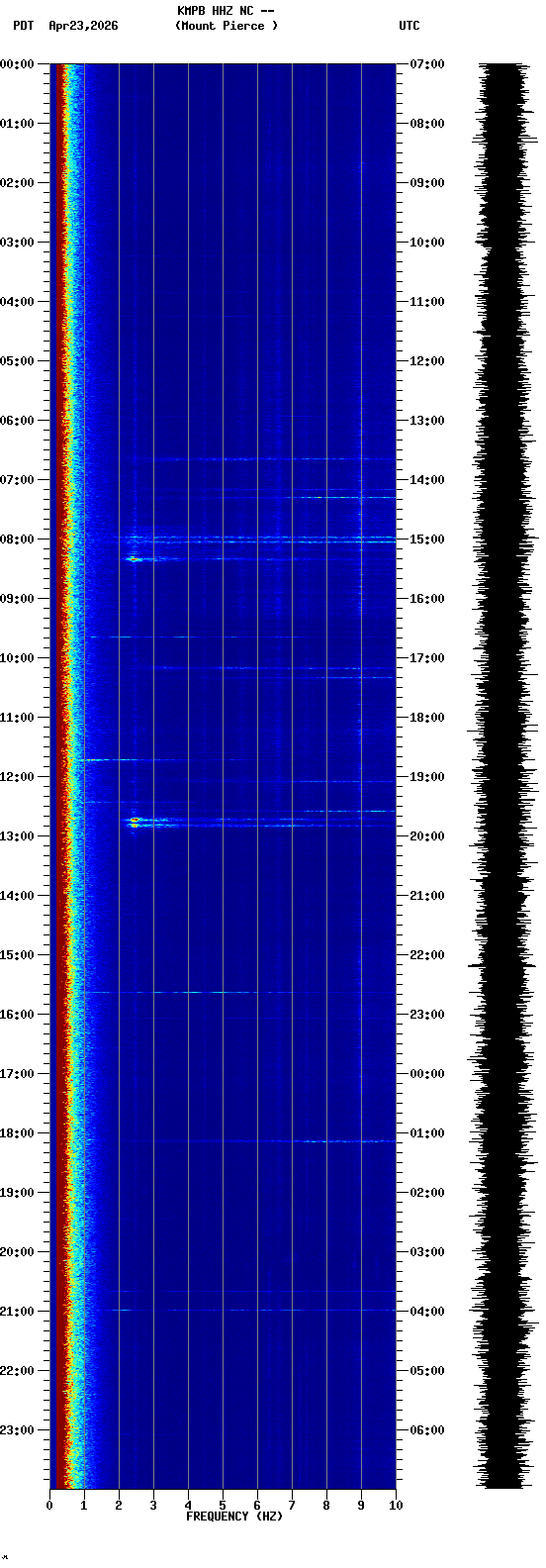Click PDT time label '06:00'
The width and height of the screenshot is (546, 1568).
(x=18, y=421)
